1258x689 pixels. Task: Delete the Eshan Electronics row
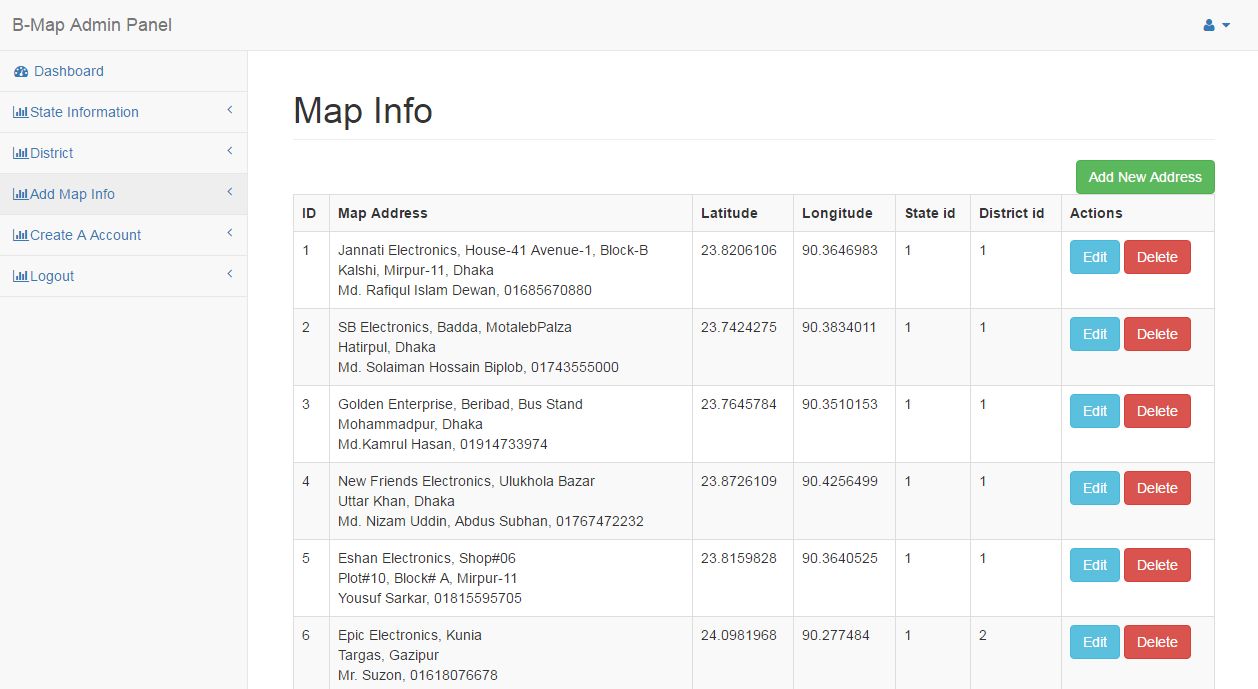1157,565
